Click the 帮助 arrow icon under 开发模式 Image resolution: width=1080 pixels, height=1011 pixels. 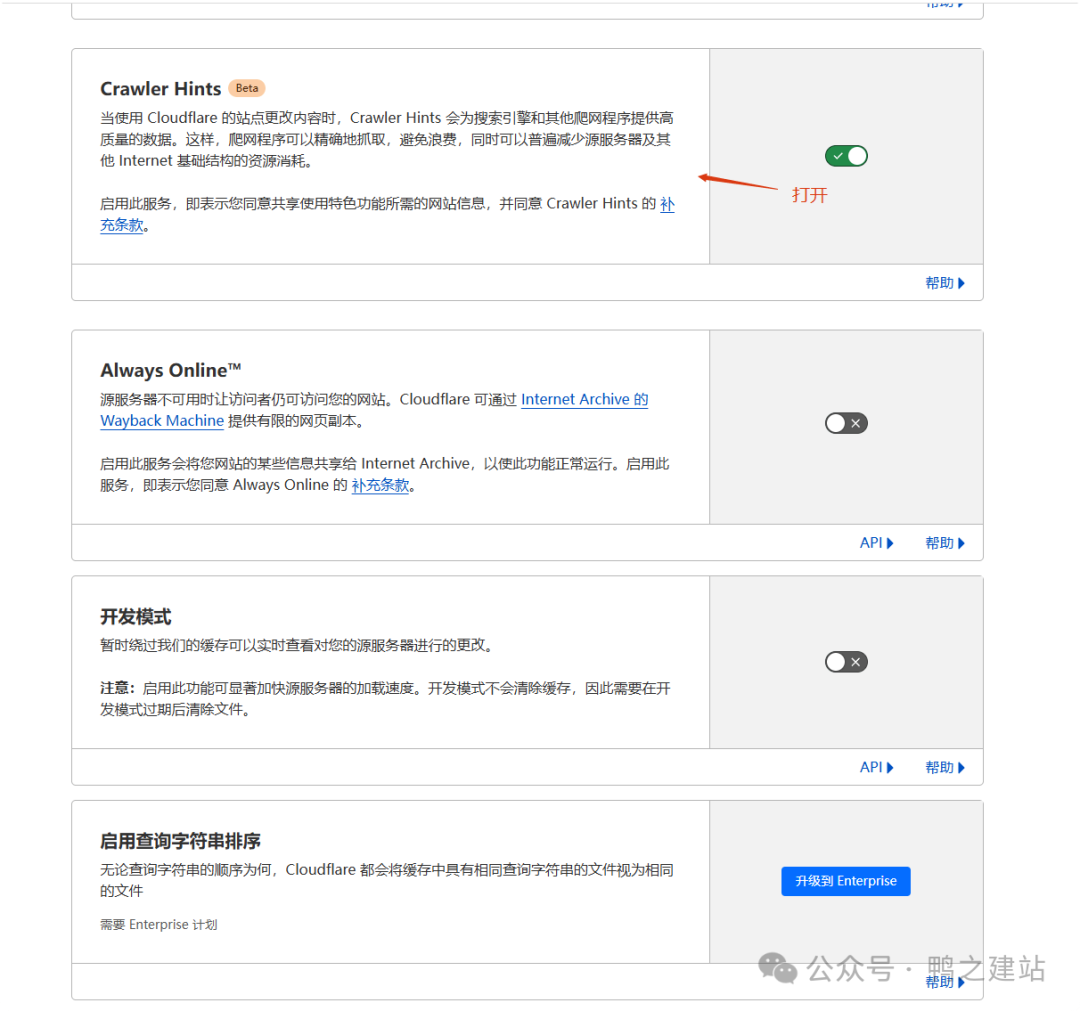(x=962, y=767)
